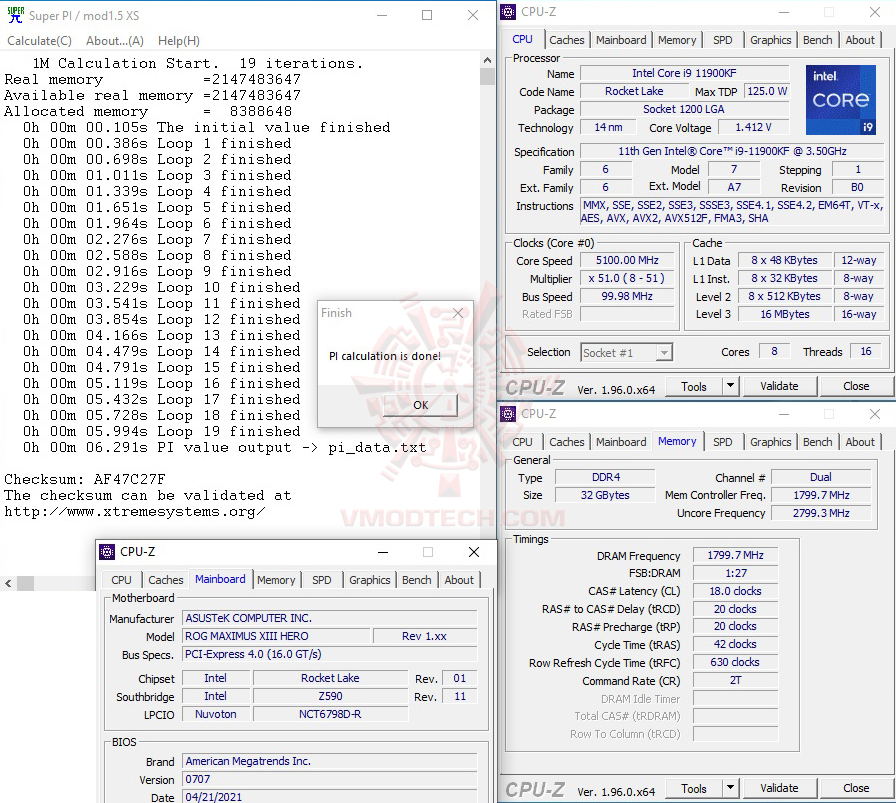Click the Intel Core i9 logo badge

click(x=841, y=100)
